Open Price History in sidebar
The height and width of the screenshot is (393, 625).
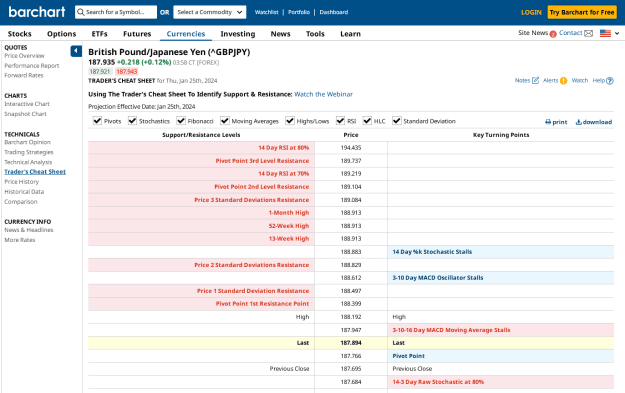(22, 182)
